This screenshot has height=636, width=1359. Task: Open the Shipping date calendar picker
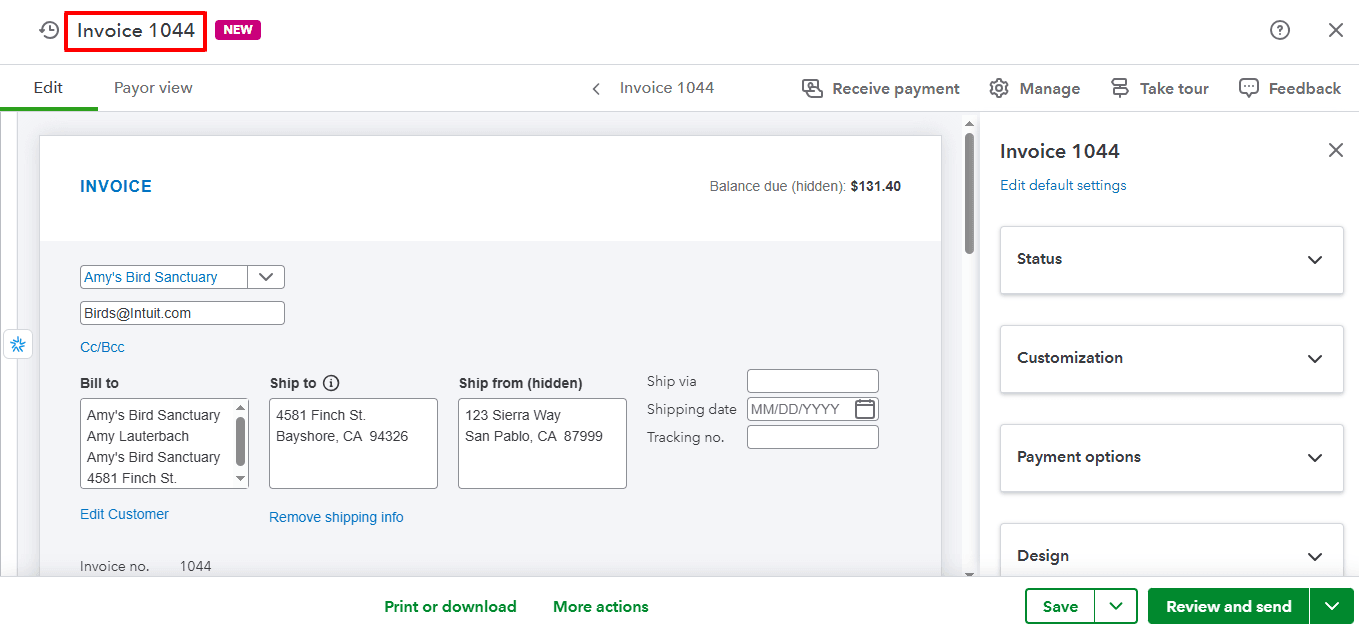865,409
